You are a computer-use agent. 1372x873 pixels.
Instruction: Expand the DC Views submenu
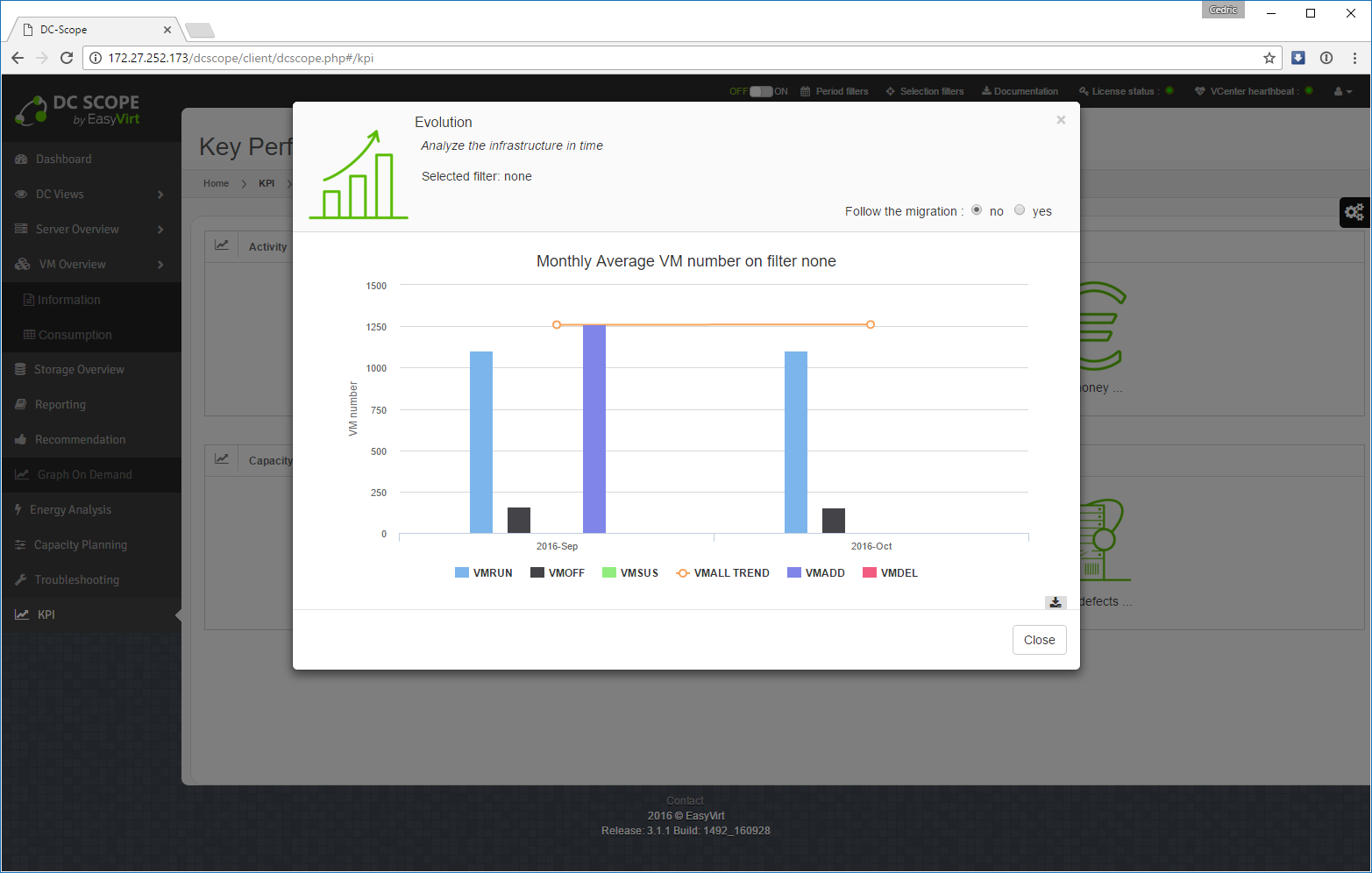(x=160, y=195)
